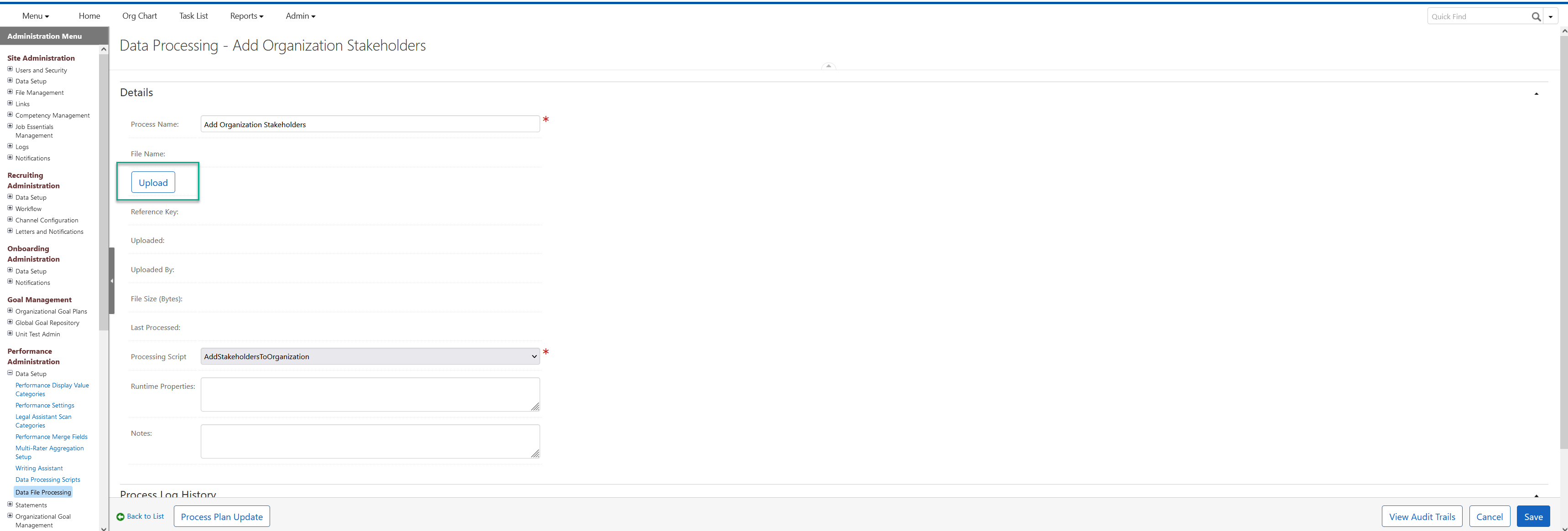Click the Process Plan Update button

(x=222, y=516)
